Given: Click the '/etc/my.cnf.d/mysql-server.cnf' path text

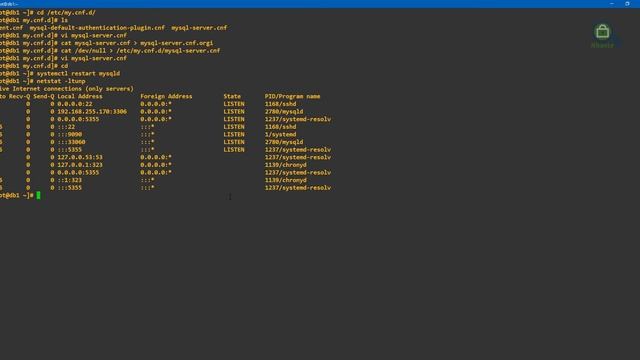Looking at the screenshot, I should coord(168,51).
